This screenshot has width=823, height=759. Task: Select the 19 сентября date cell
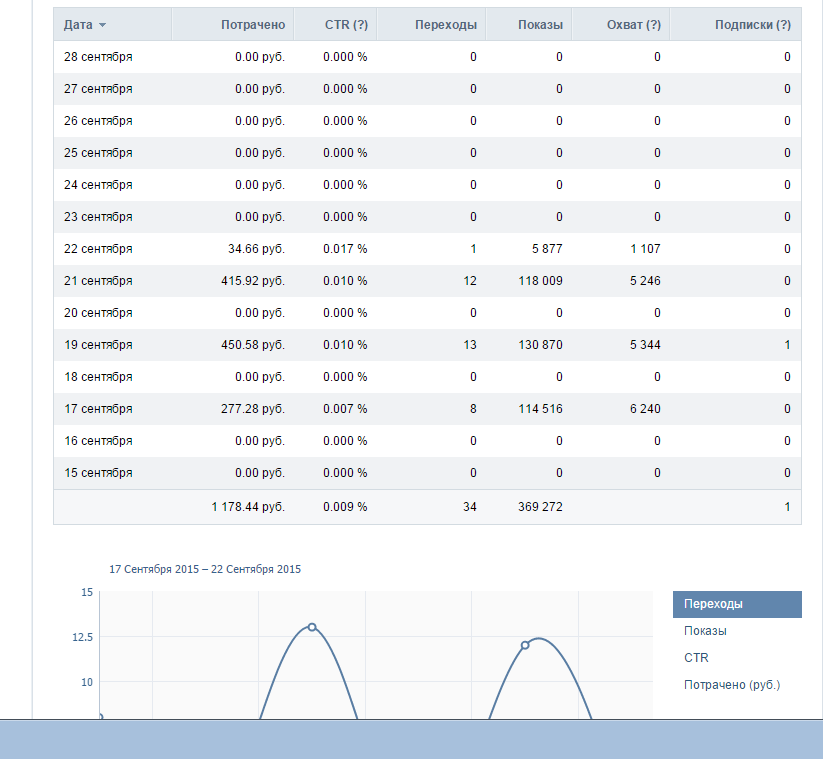tap(98, 345)
